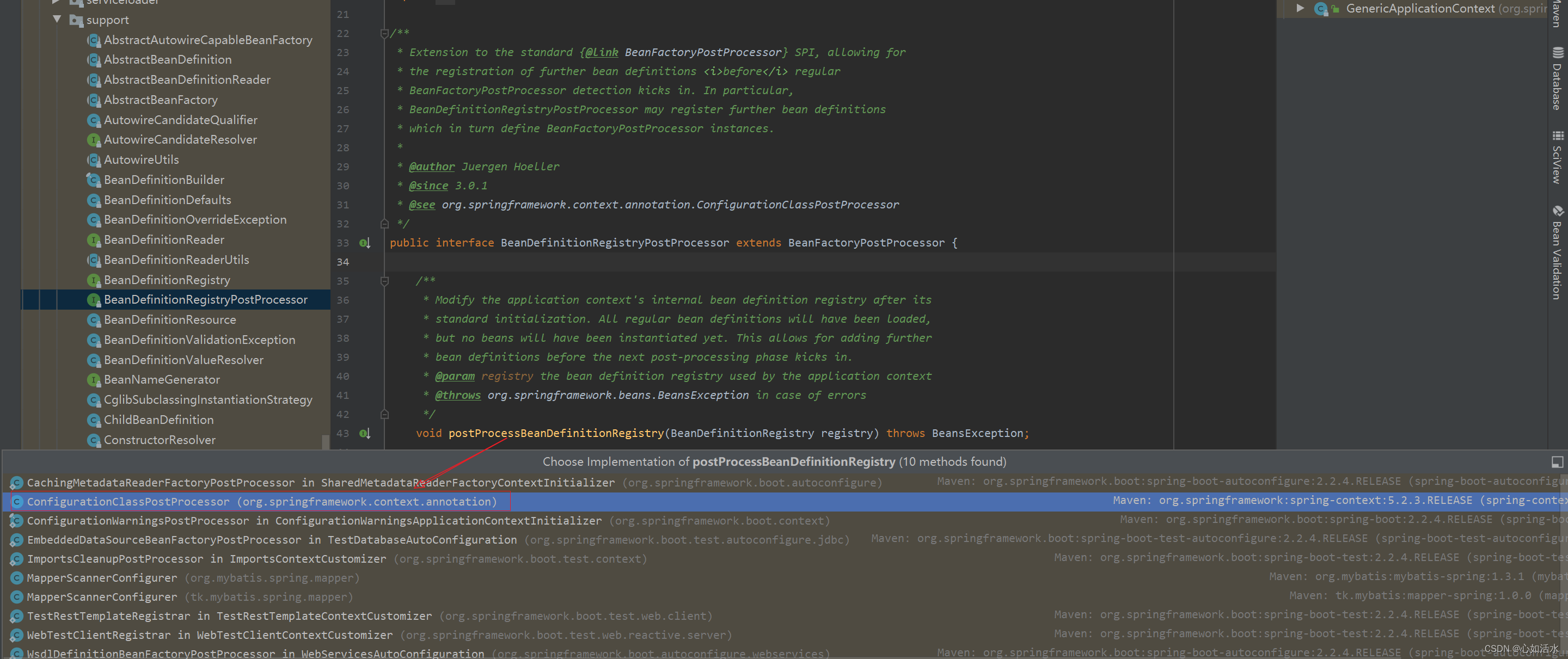Viewport: 1568px width, 659px height.
Task: Run GenericApplicationContext via the green play icon
Action: (1300, 8)
